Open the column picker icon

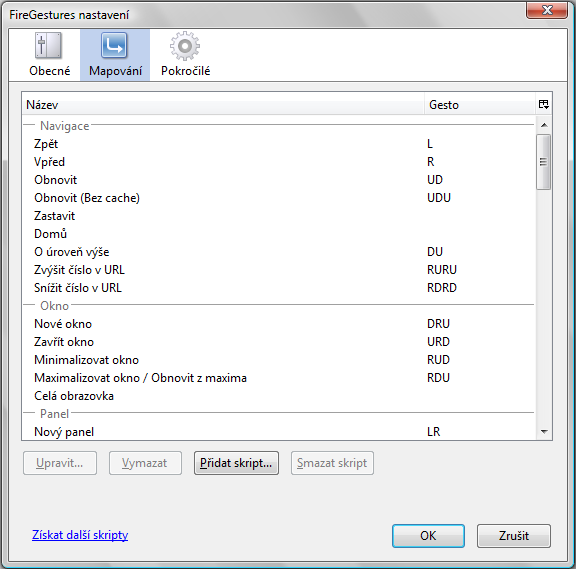coord(544,105)
